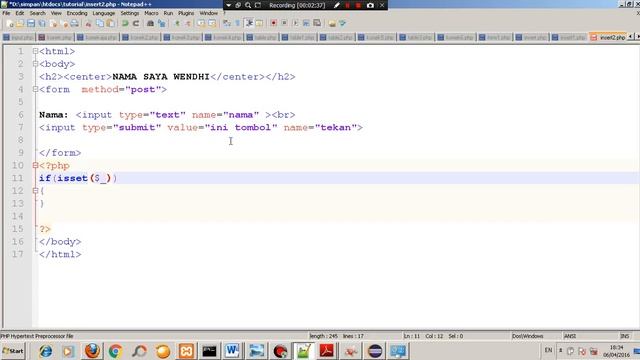Screen dimensions: 640x360
Task: Toggle Synchronize Vertical Scrolling
Action: coord(201,24)
